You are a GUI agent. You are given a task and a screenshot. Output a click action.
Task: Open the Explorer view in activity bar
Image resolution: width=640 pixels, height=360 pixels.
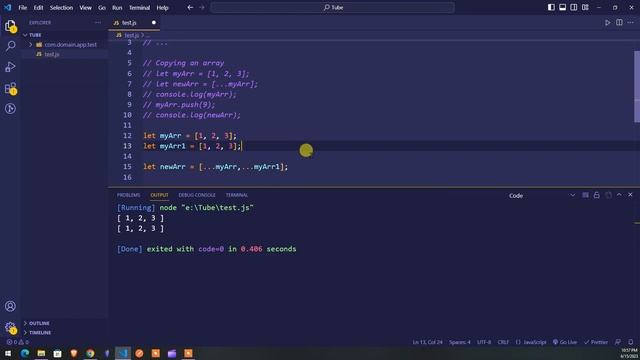10,26
